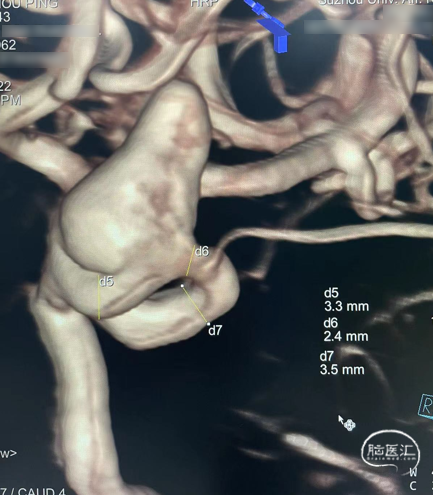Click the PM time stamp text
Viewport: 433px width, 495px height.
11,100
